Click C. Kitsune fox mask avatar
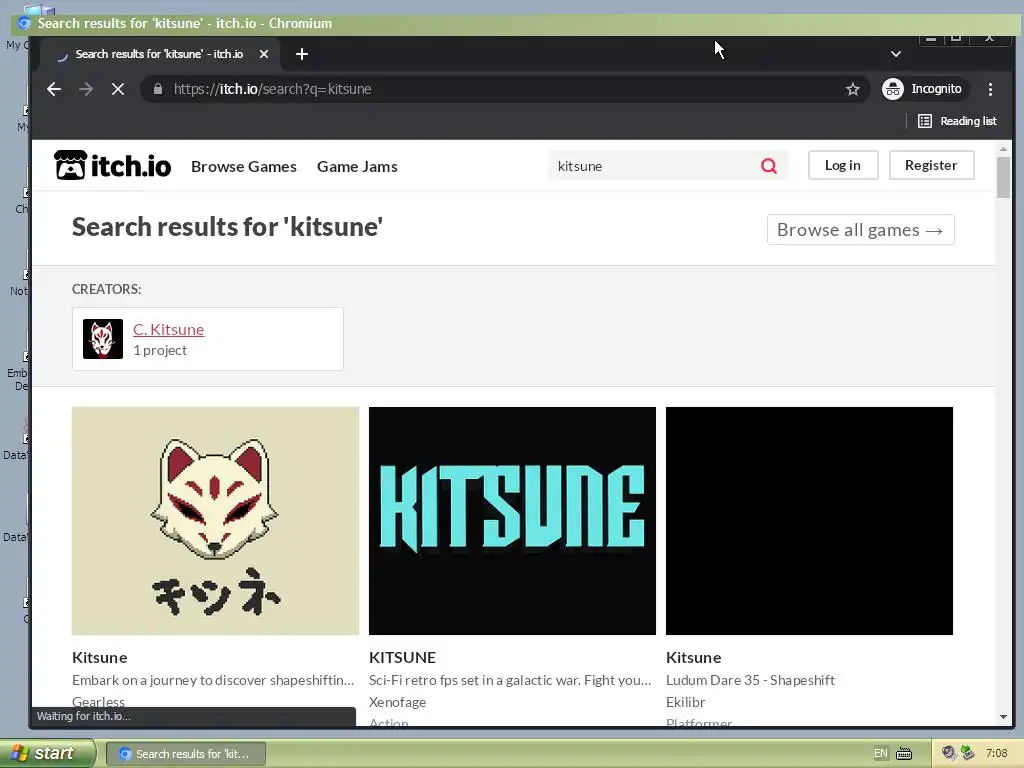 (x=103, y=339)
